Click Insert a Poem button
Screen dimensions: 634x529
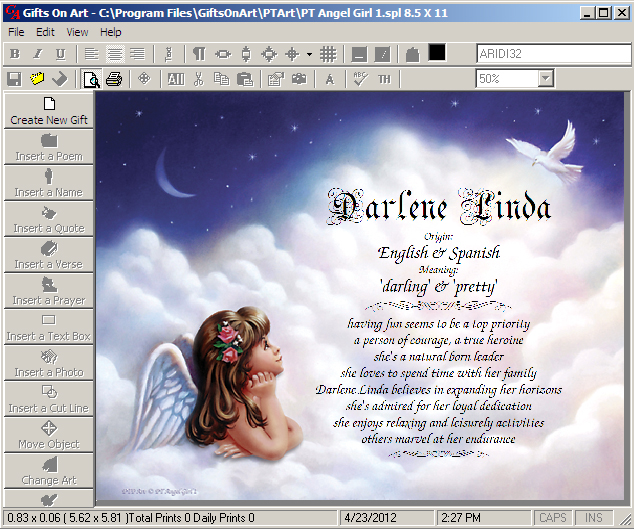(x=49, y=147)
